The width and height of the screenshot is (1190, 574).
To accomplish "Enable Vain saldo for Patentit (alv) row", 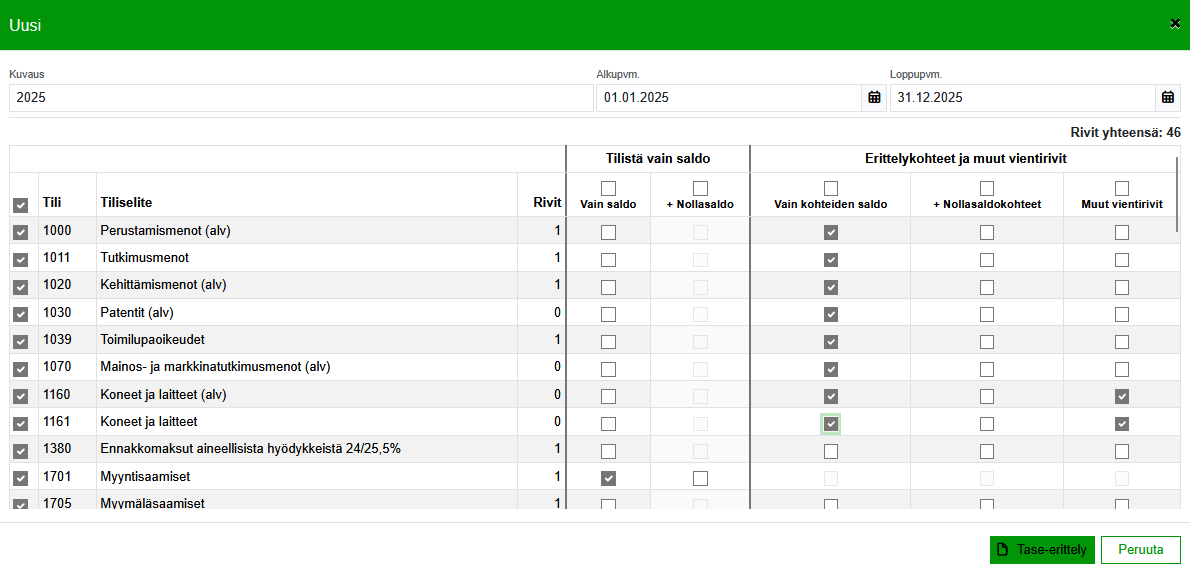I will tap(608, 314).
